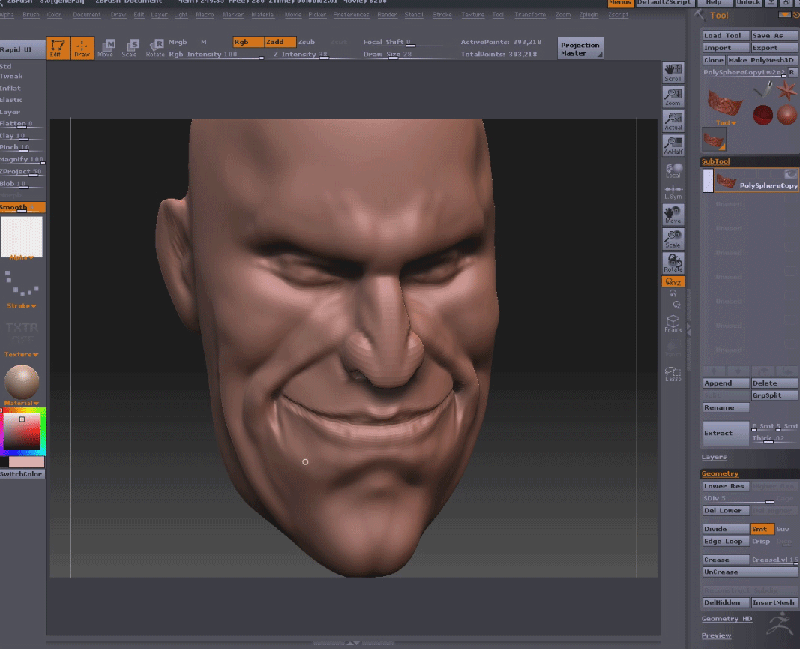The image size is (800, 649).
Task: Click the Scroll canvas navigation icon
Action: 673,72
